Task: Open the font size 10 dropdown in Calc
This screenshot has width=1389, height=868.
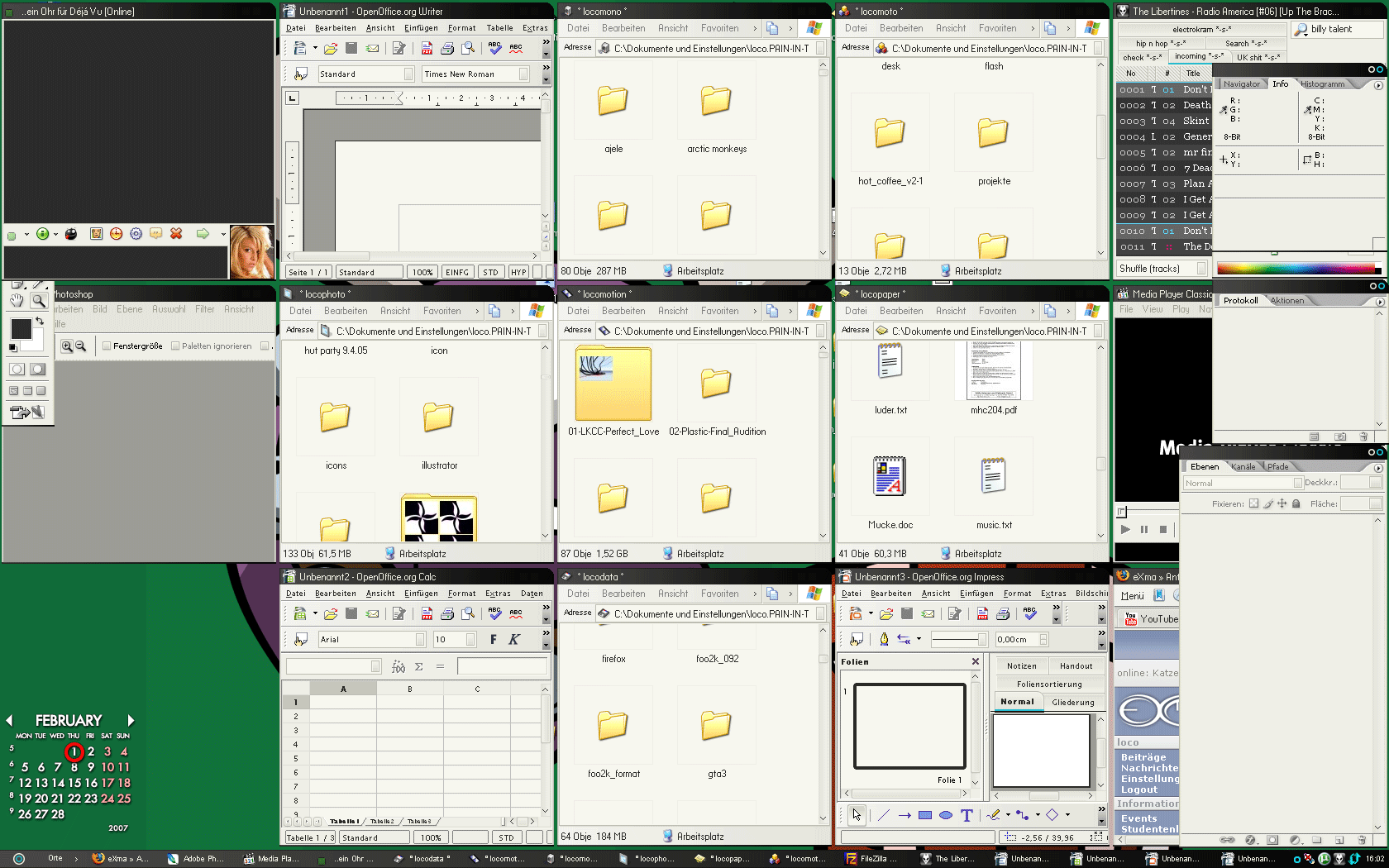Action: (471, 639)
